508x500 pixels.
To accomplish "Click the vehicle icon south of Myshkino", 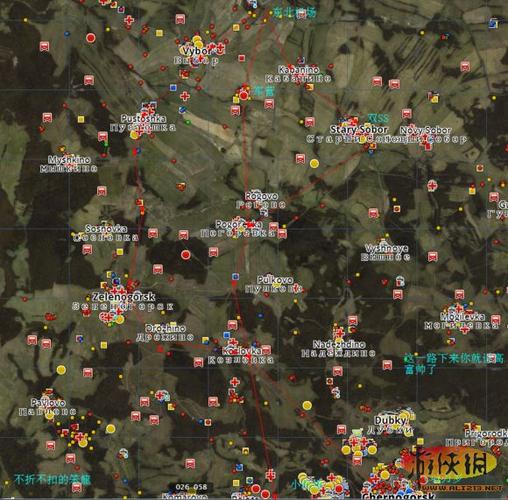I will tap(102, 191).
